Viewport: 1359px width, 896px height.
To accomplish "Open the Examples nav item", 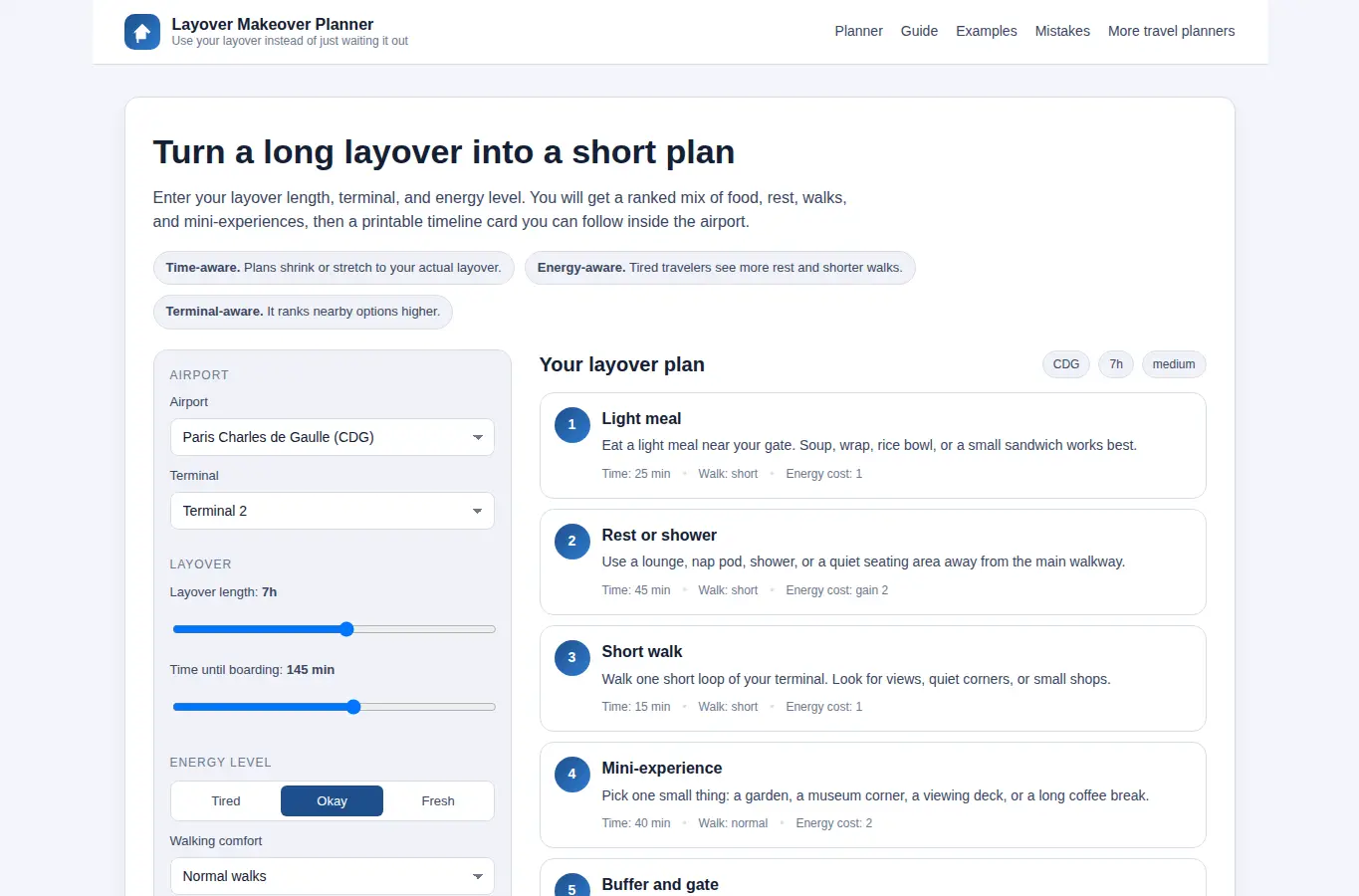I will point(987,31).
